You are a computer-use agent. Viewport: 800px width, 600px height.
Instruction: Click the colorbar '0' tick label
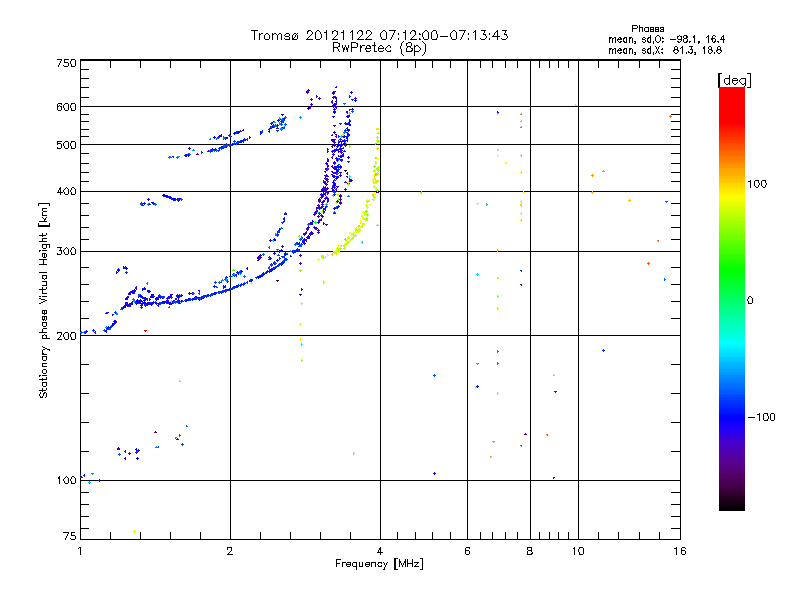pos(750,301)
